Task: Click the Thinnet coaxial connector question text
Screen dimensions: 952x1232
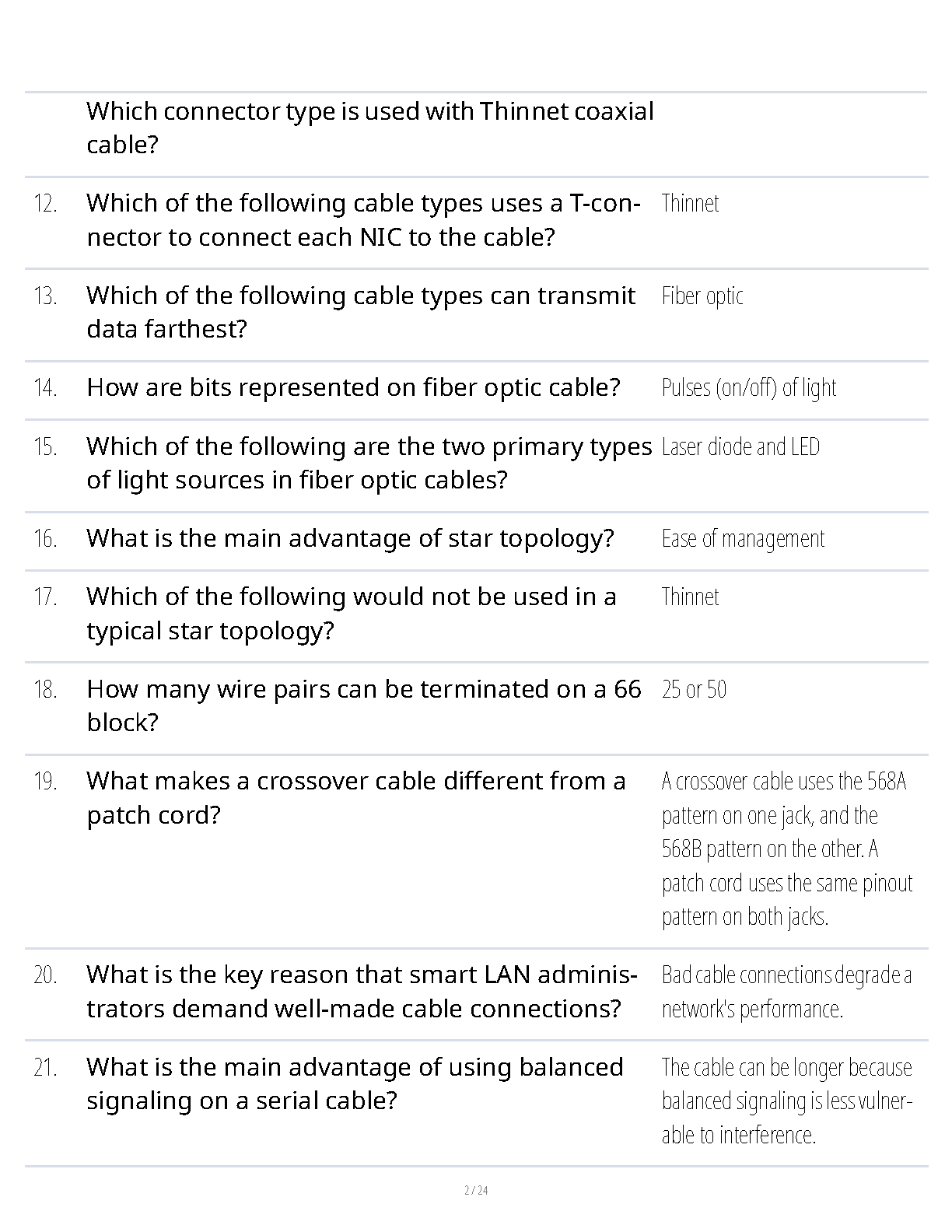Action: (369, 128)
